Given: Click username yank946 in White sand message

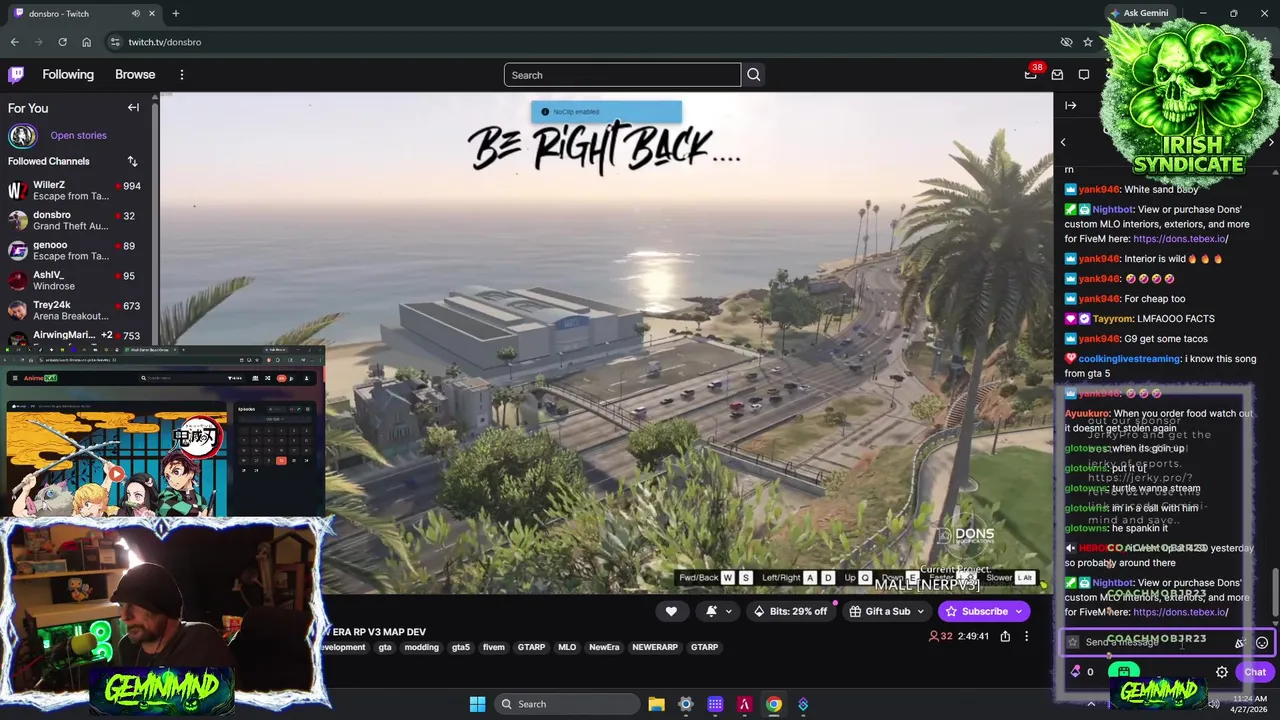Looking at the screenshot, I should [x=1098, y=189].
